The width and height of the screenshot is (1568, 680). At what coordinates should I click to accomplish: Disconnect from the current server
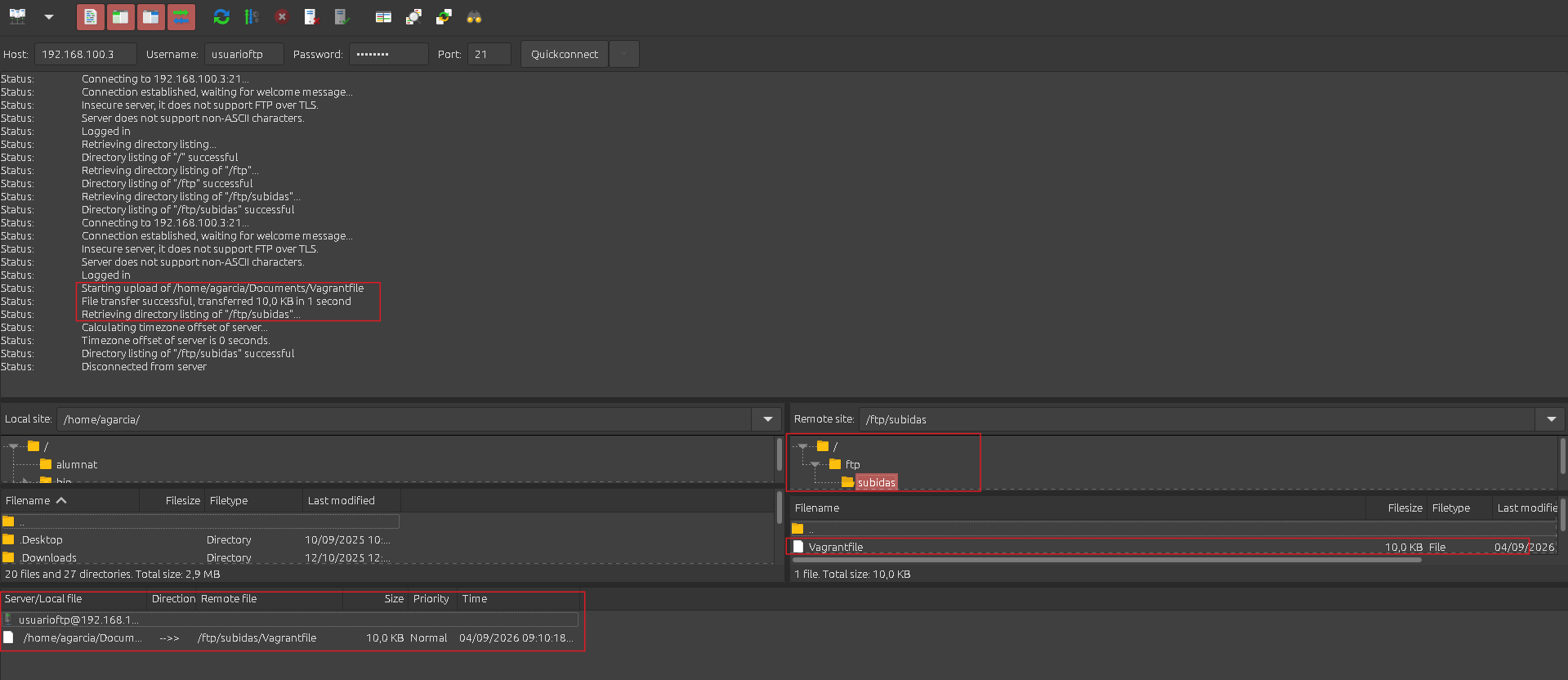pos(311,16)
